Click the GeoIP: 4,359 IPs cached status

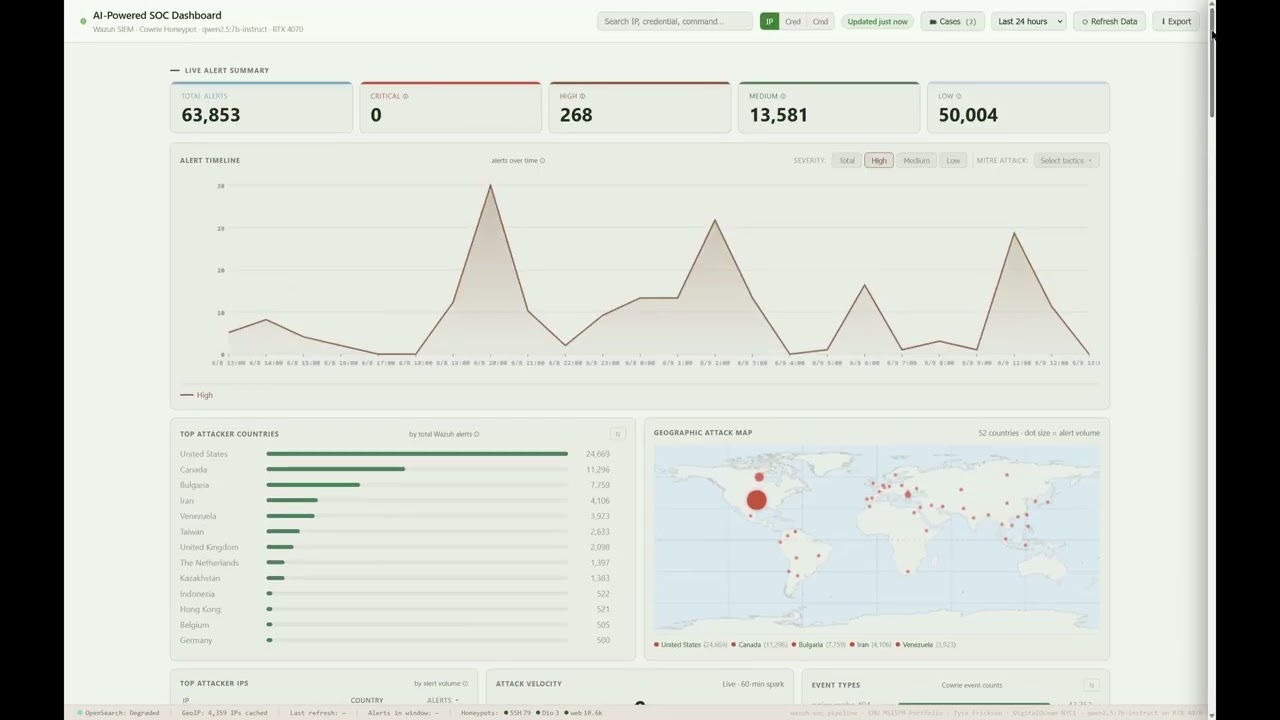tap(224, 713)
